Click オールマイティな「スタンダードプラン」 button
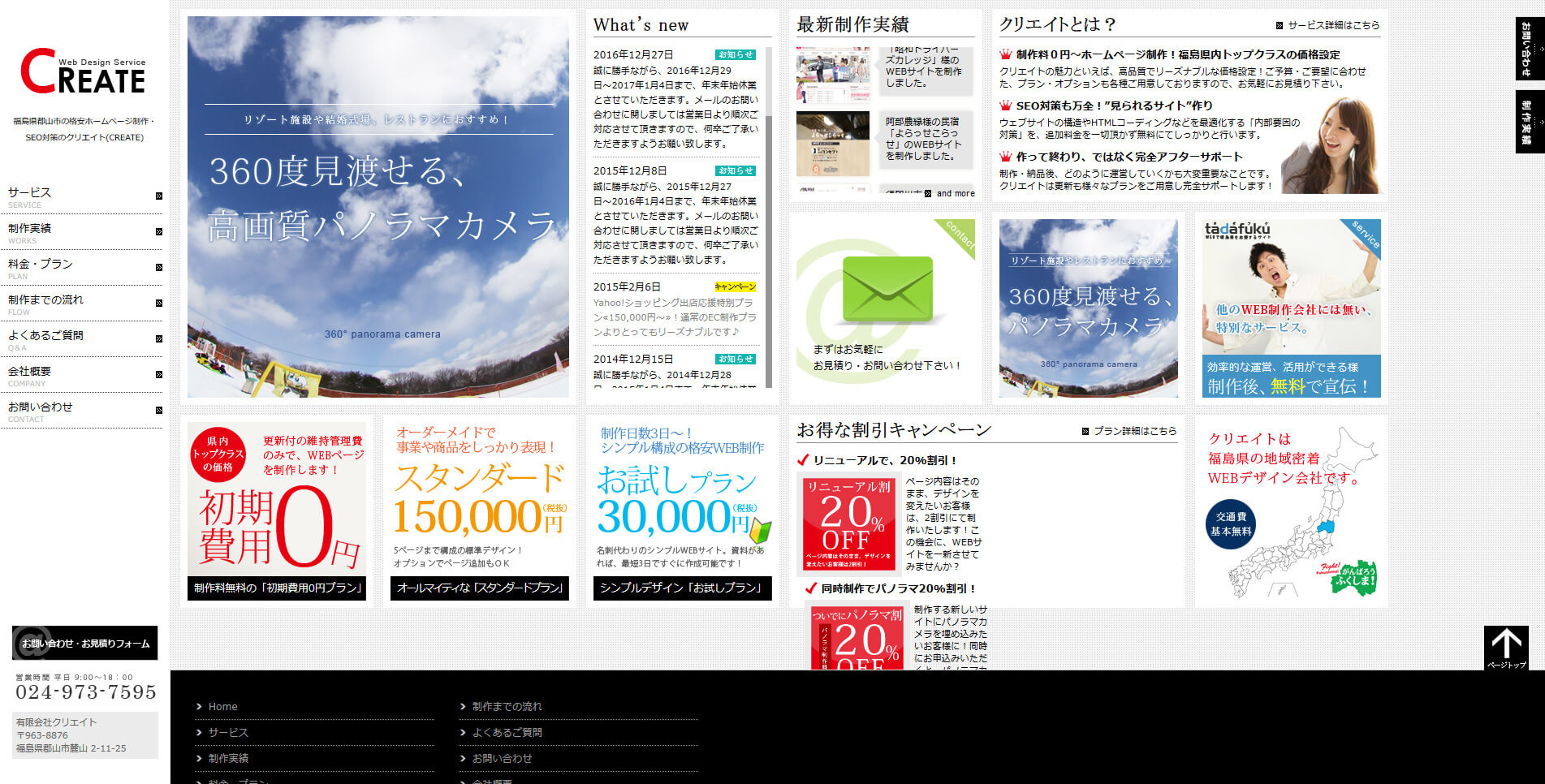Image resolution: width=1545 pixels, height=784 pixels. pyautogui.click(x=480, y=588)
